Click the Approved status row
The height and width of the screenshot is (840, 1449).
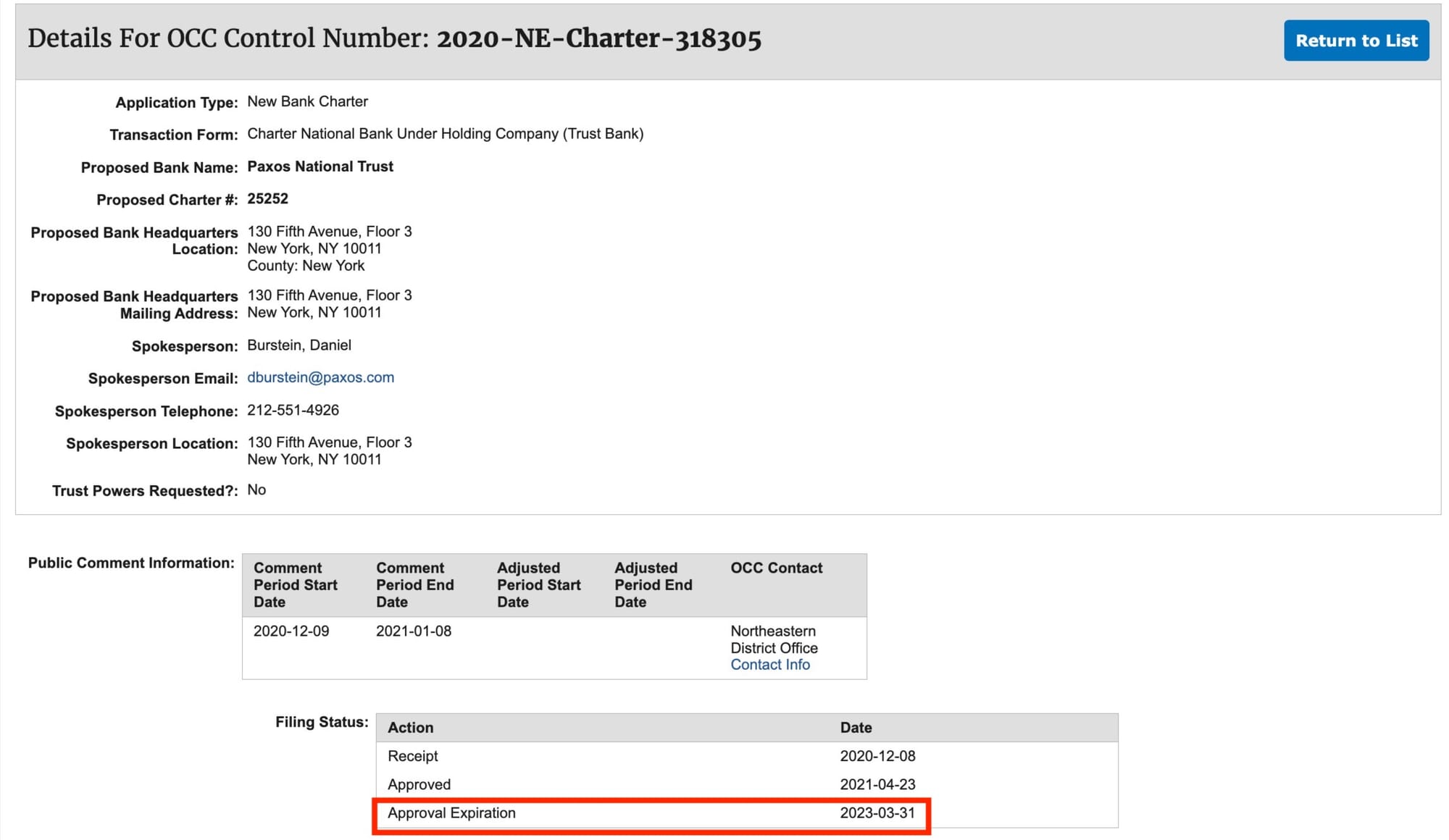(x=419, y=784)
